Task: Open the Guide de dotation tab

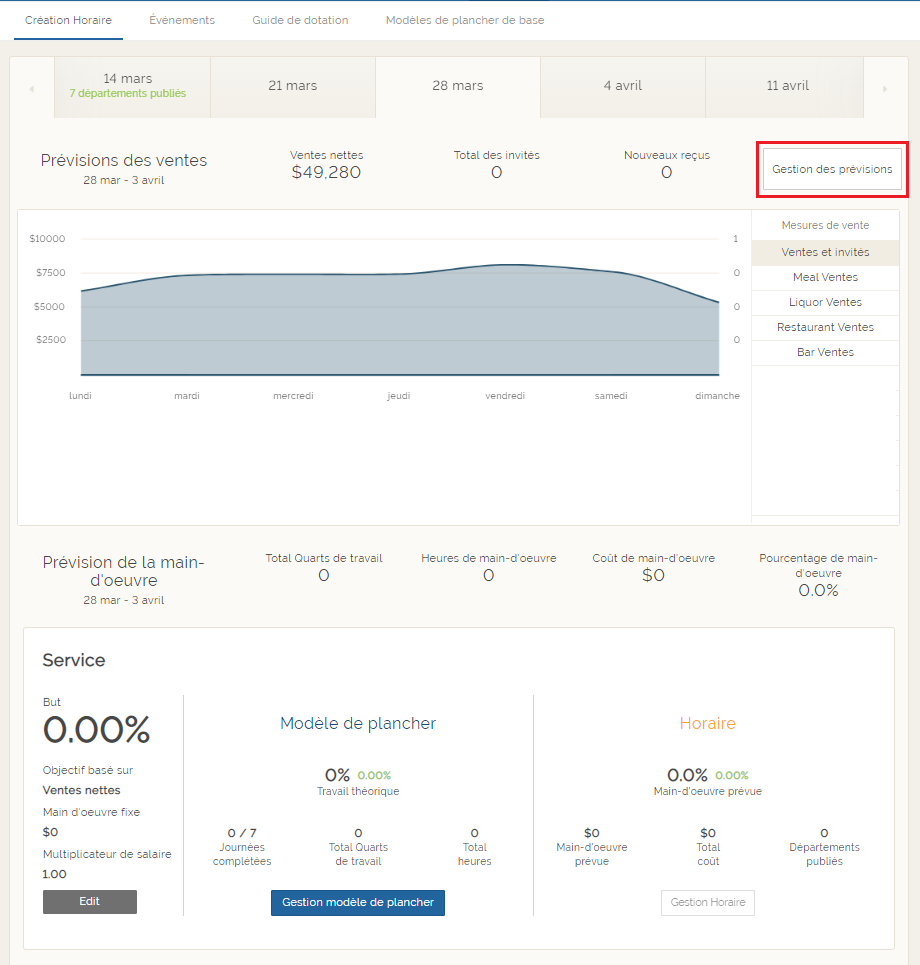Action: pyautogui.click(x=300, y=20)
